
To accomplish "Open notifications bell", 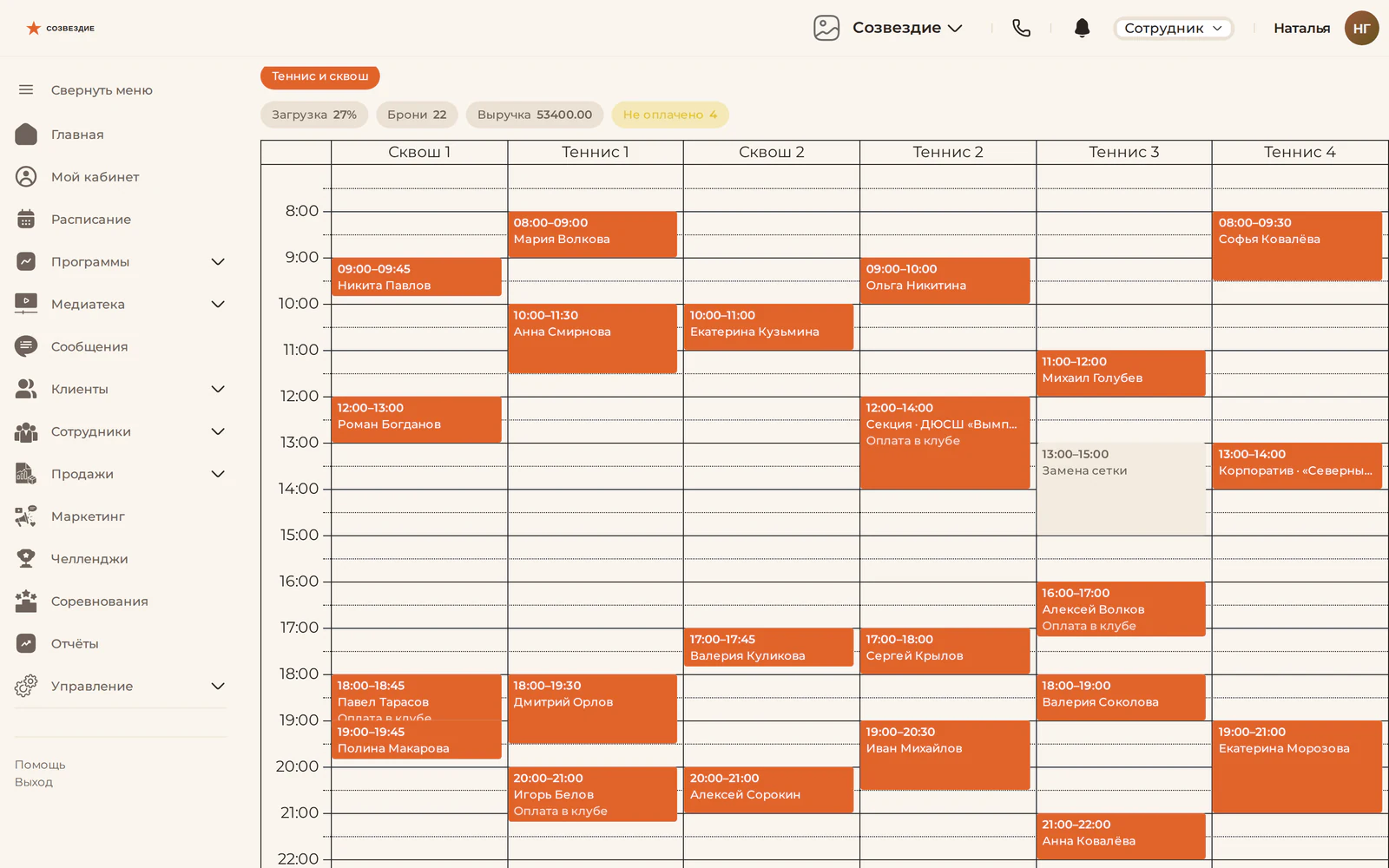I will coord(1082,28).
